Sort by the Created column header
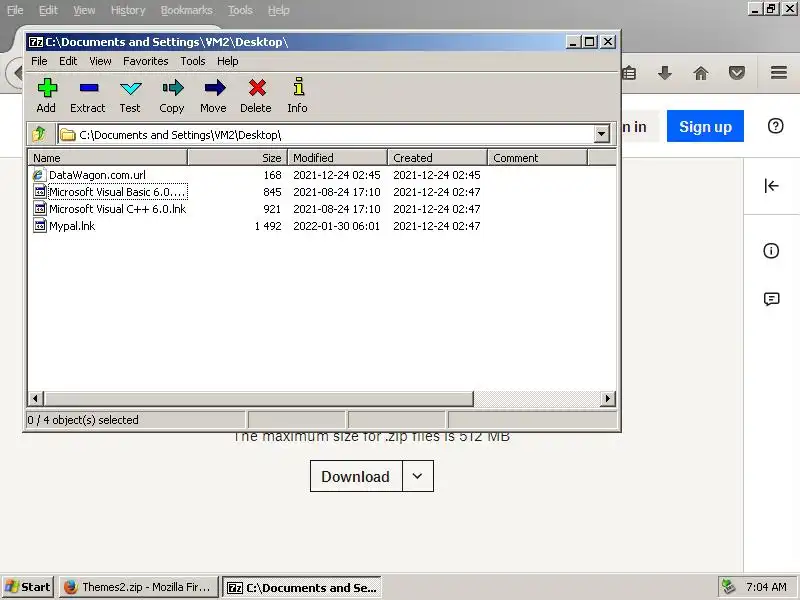Screen dimensions: 800x600 tap(438, 158)
